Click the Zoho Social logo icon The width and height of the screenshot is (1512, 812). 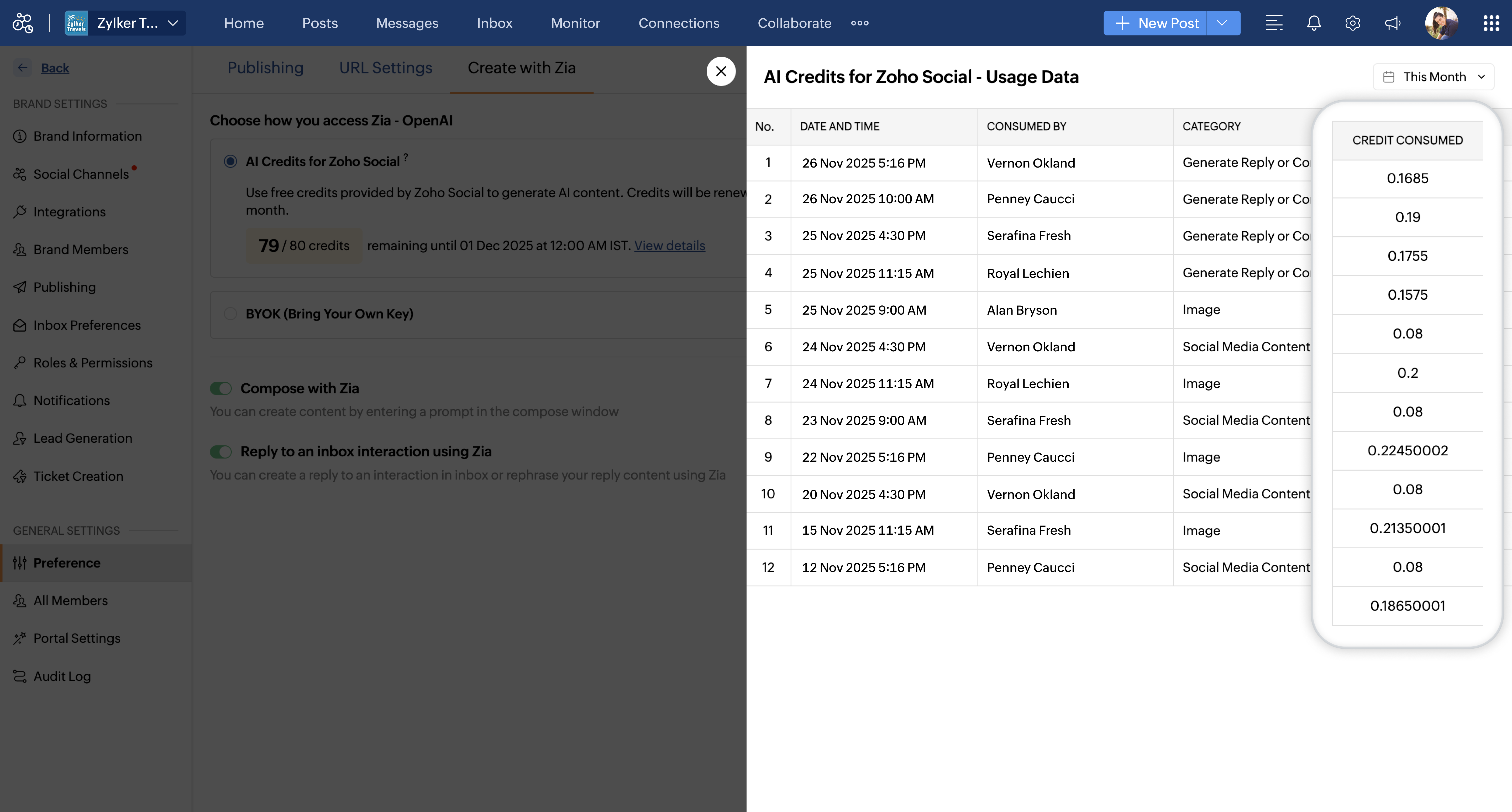[x=23, y=23]
